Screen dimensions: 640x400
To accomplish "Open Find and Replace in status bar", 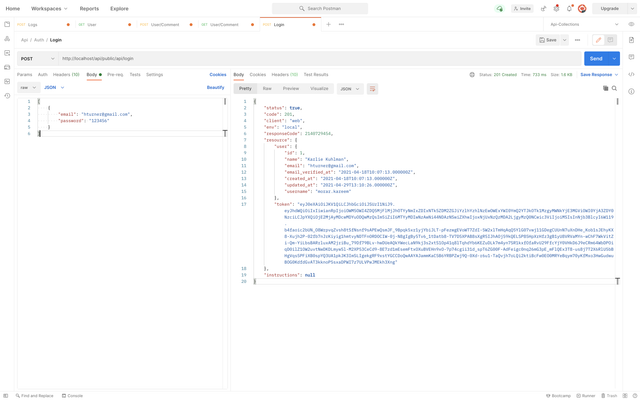I will pyautogui.click(x=34, y=396).
